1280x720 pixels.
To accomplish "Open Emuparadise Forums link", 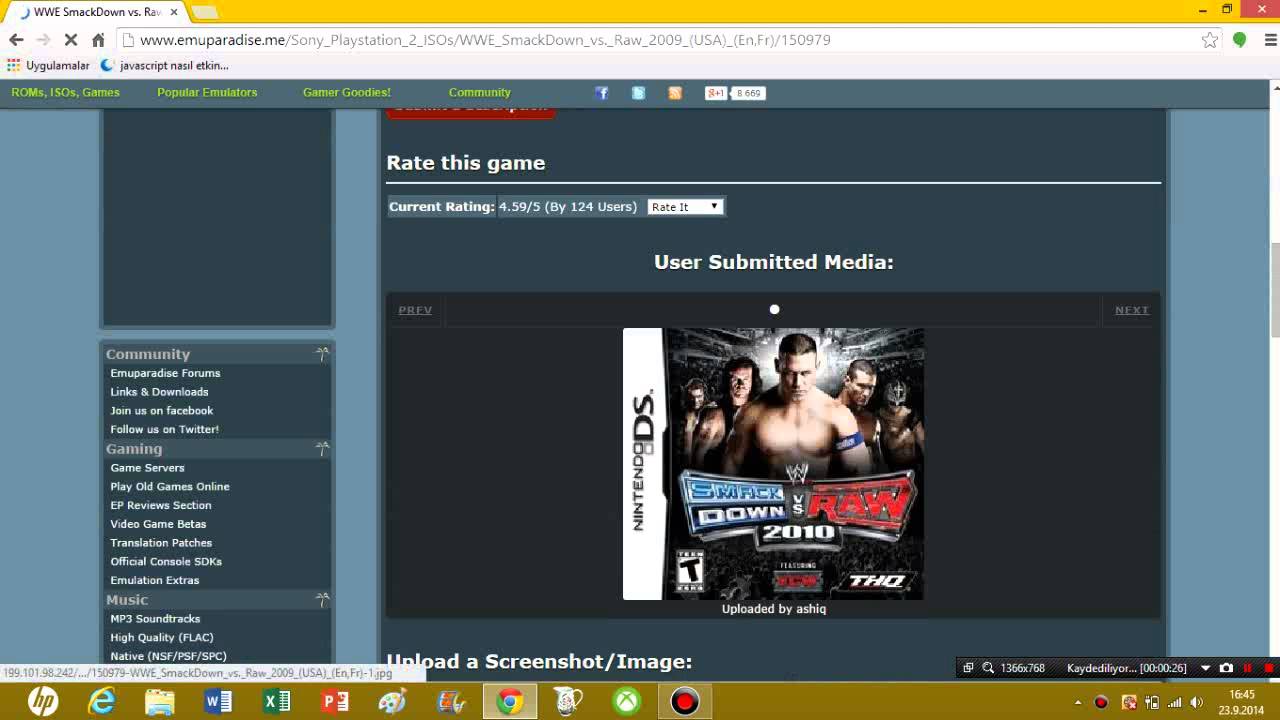I will point(165,373).
